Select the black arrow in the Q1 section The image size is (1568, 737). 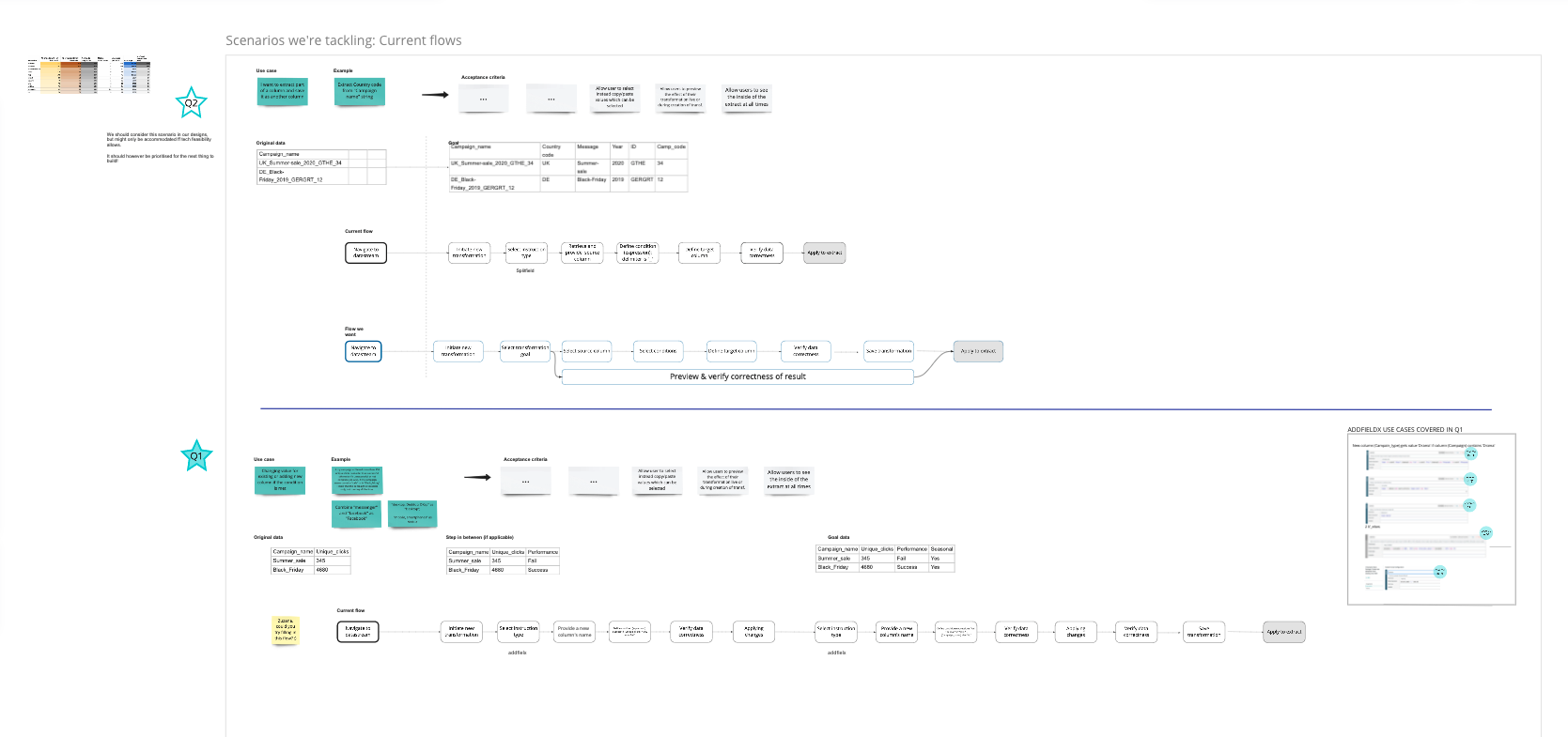(x=477, y=477)
